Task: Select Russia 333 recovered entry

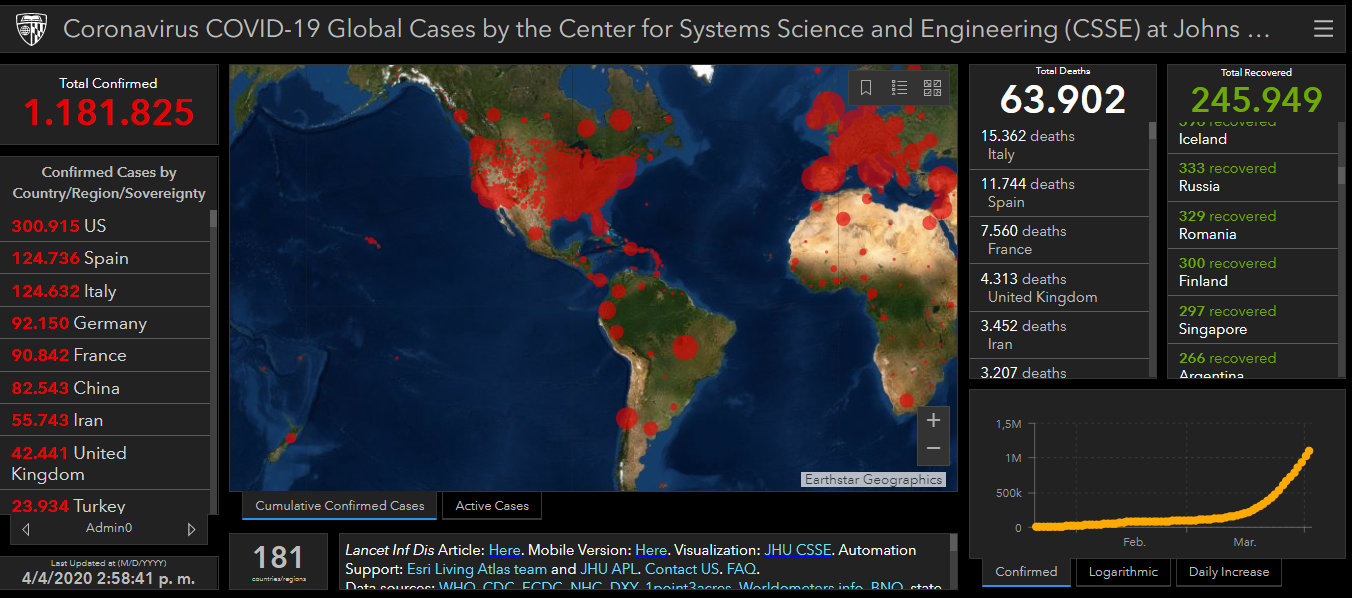Action: (x=1253, y=177)
